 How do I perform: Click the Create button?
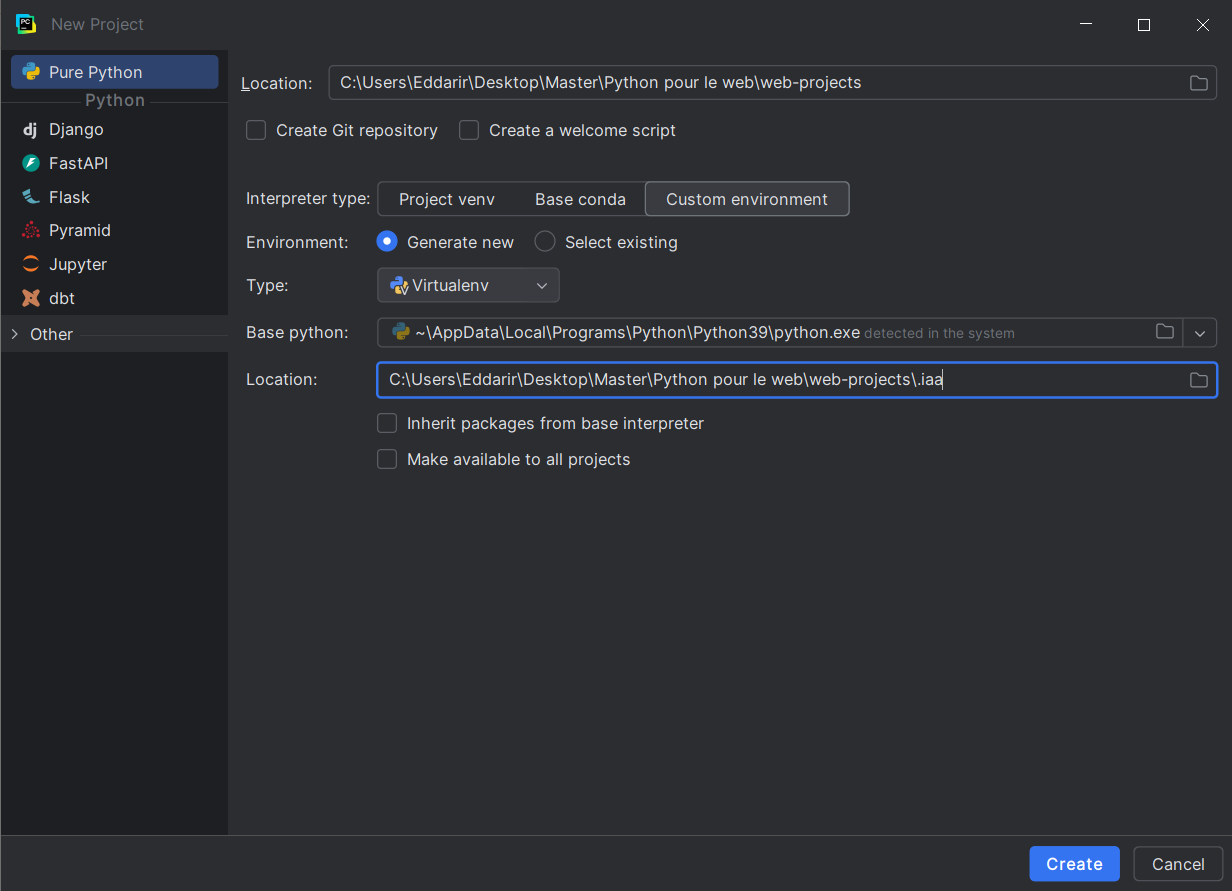1074,864
